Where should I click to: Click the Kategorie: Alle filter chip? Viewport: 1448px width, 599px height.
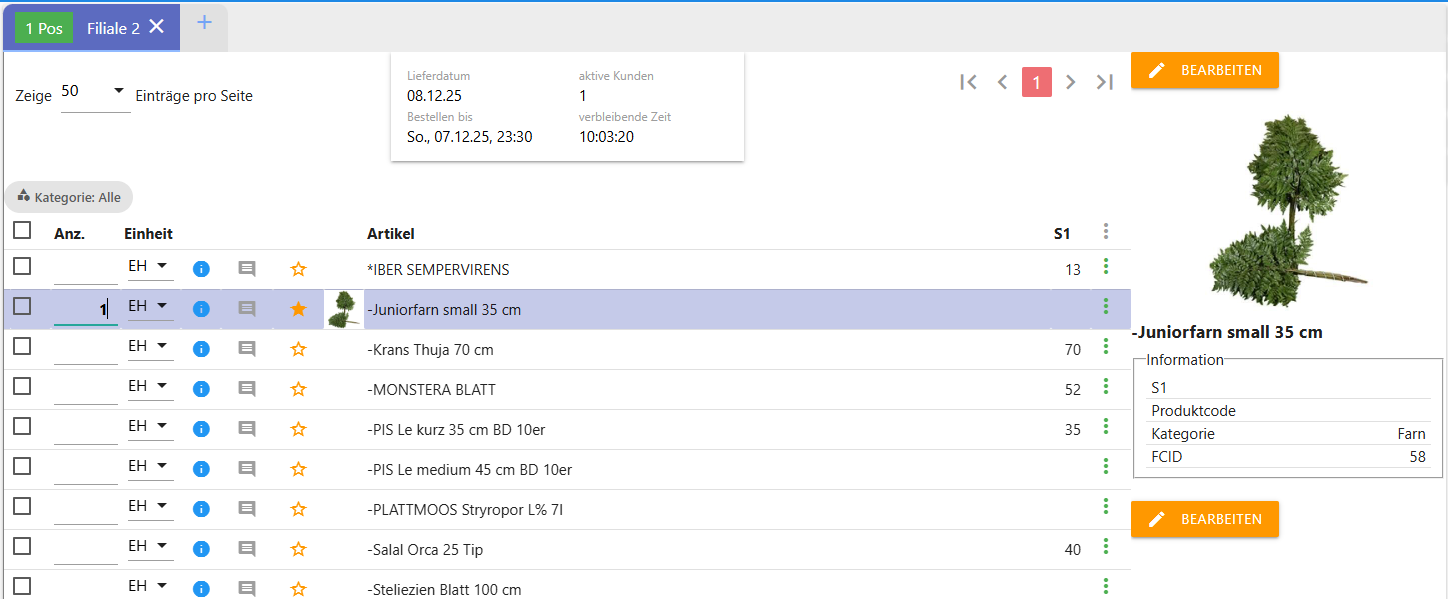click(x=69, y=197)
